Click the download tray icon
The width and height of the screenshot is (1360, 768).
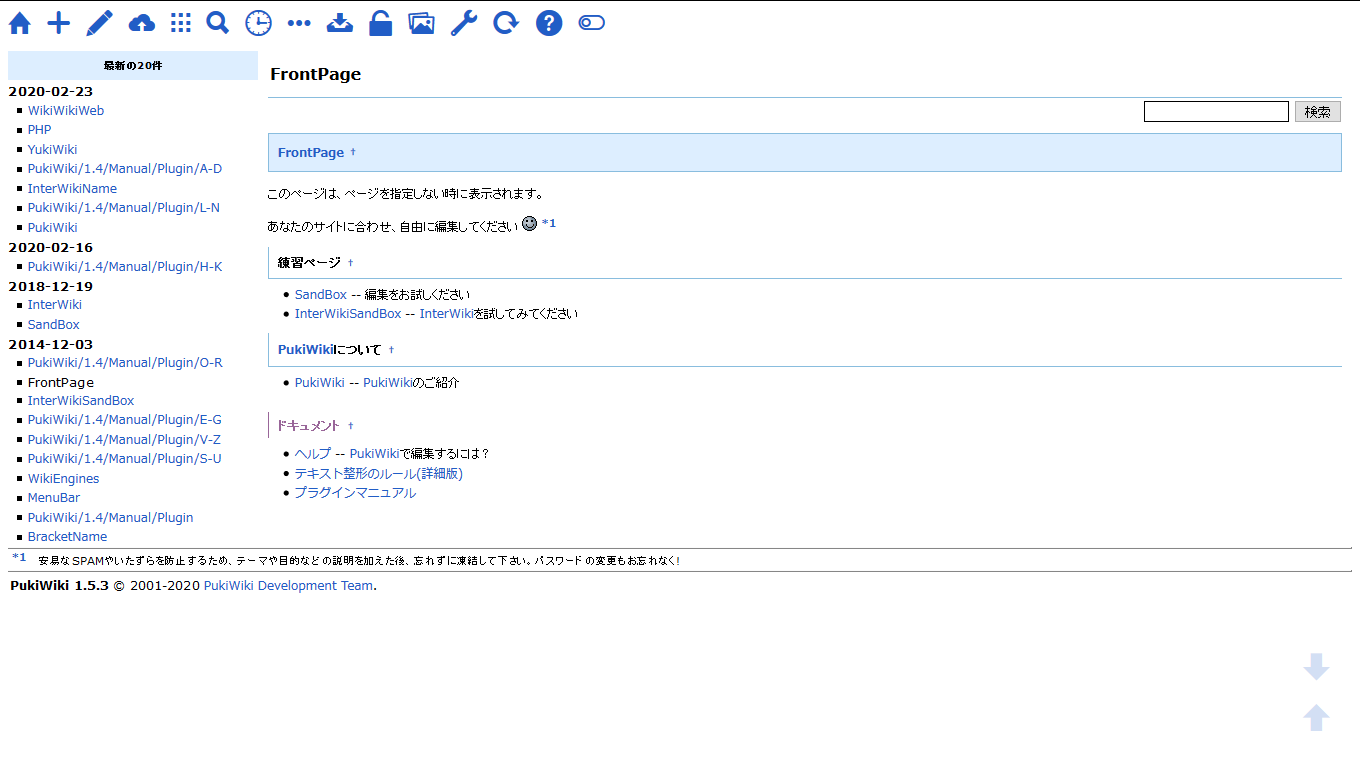point(340,23)
